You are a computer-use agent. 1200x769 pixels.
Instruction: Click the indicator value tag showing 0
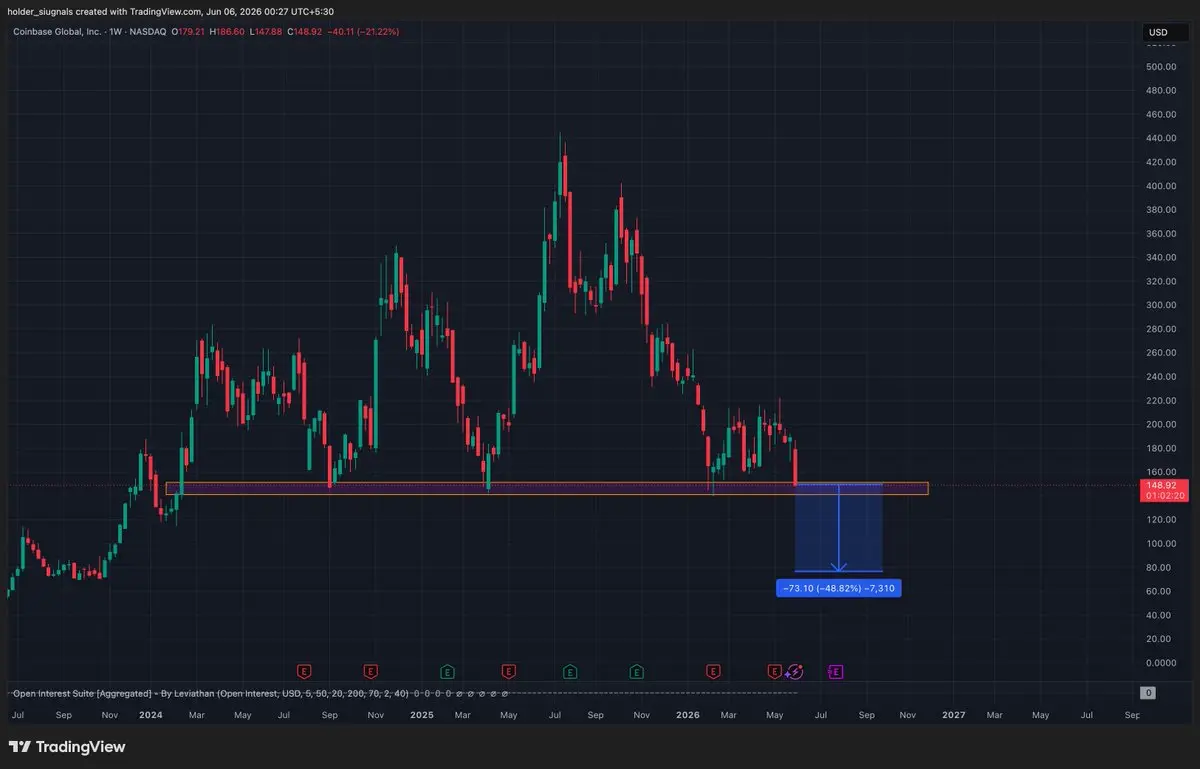pyautogui.click(x=1149, y=693)
